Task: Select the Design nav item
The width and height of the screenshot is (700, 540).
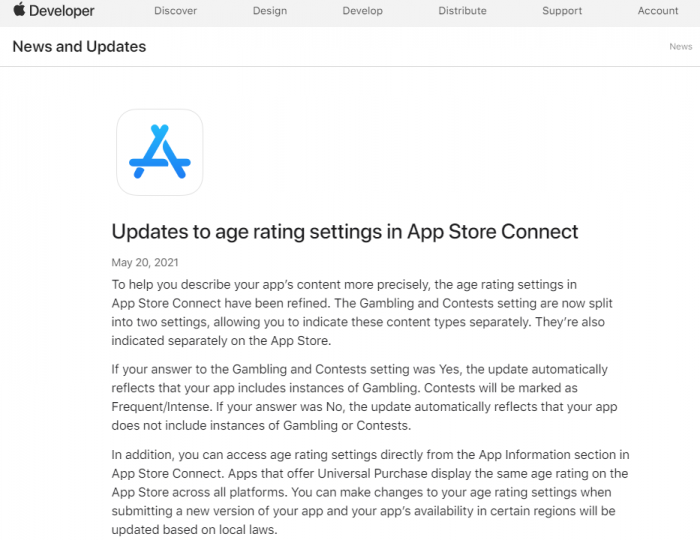Action: (270, 11)
